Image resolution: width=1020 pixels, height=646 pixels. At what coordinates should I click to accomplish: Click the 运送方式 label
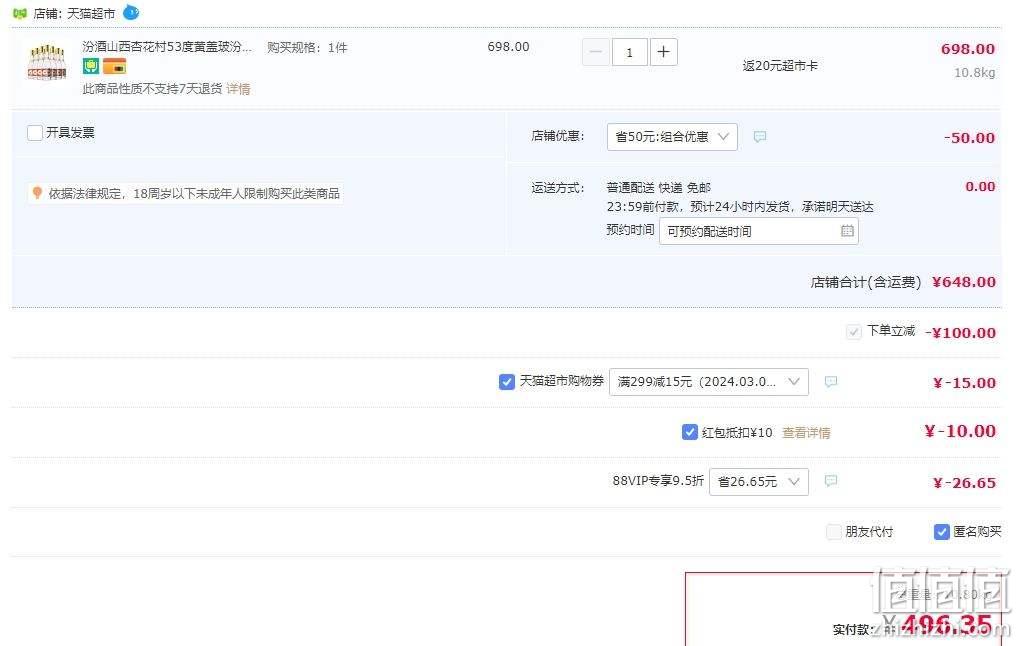click(557, 188)
